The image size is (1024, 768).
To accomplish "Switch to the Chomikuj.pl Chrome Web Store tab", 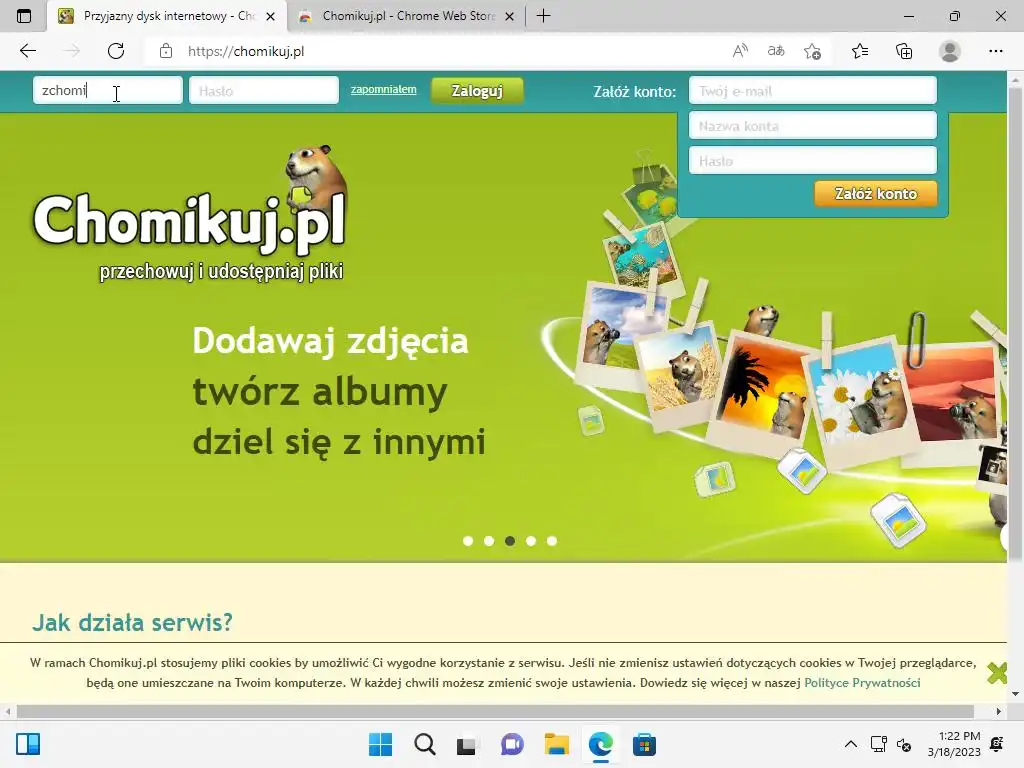I will [x=406, y=16].
